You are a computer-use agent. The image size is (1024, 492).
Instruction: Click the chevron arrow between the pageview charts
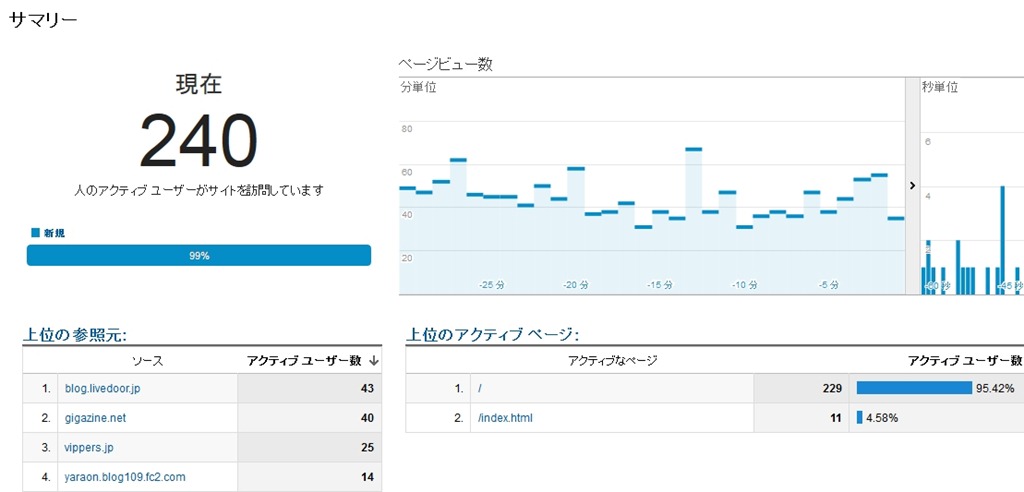pyautogui.click(x=912, y=185)
